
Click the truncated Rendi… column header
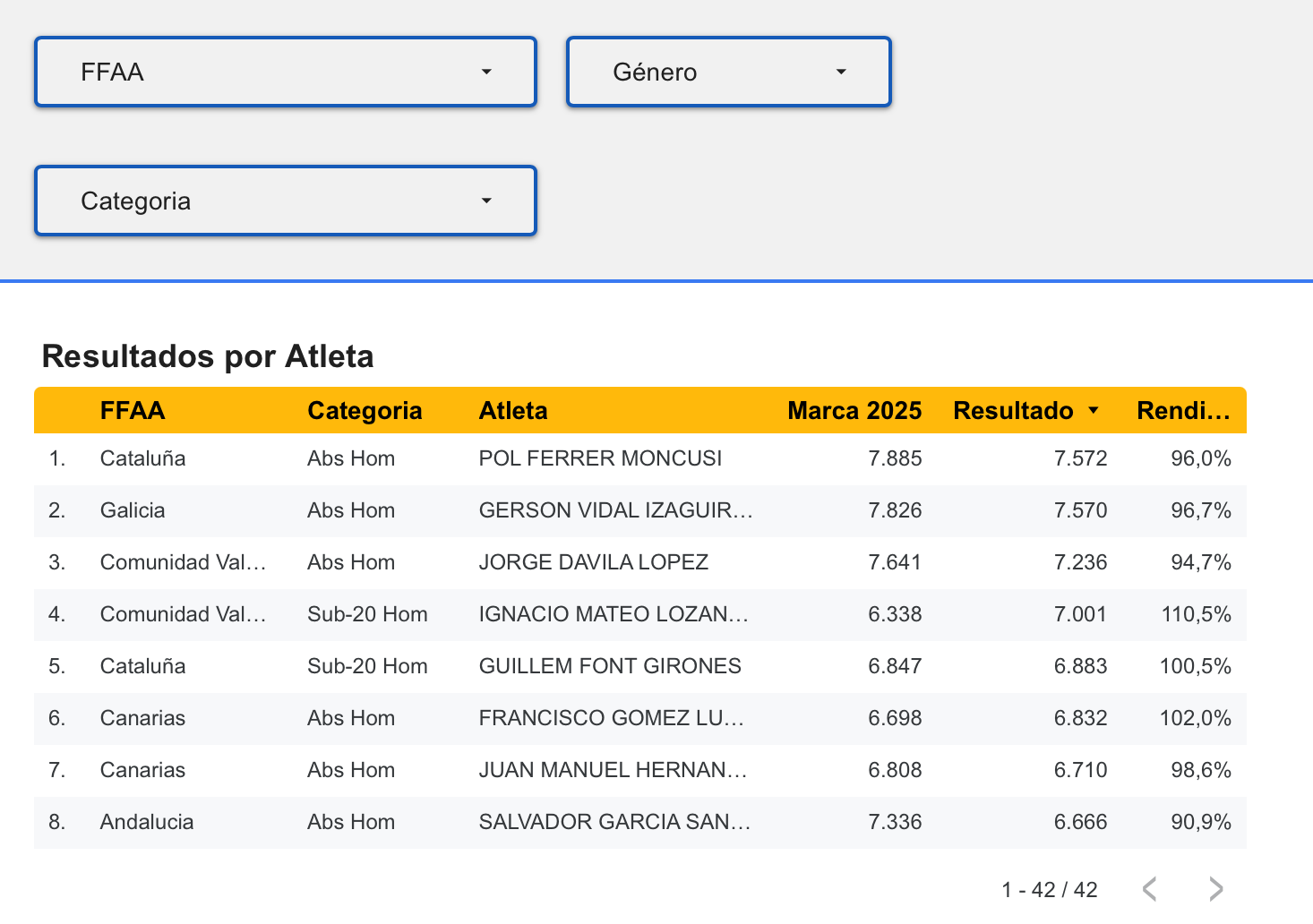1183,411
